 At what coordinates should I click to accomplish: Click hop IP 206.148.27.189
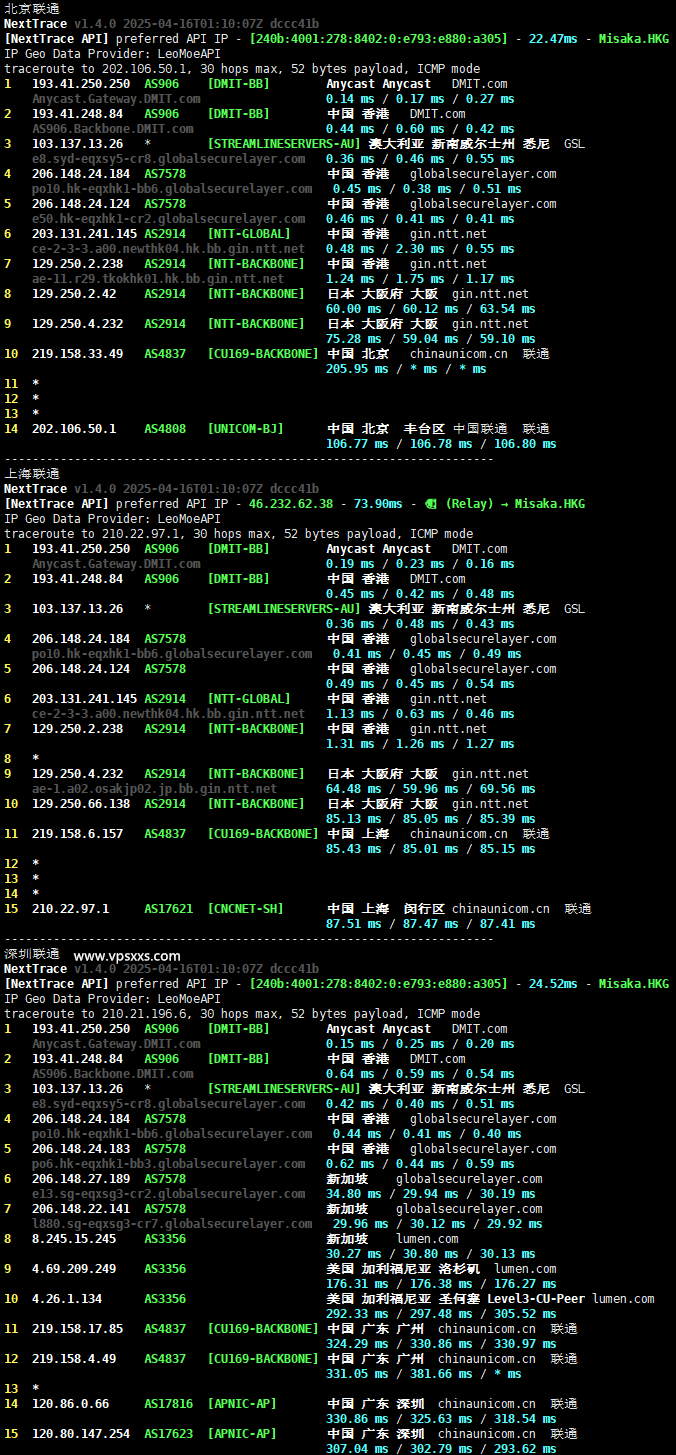coord(81,1179)
